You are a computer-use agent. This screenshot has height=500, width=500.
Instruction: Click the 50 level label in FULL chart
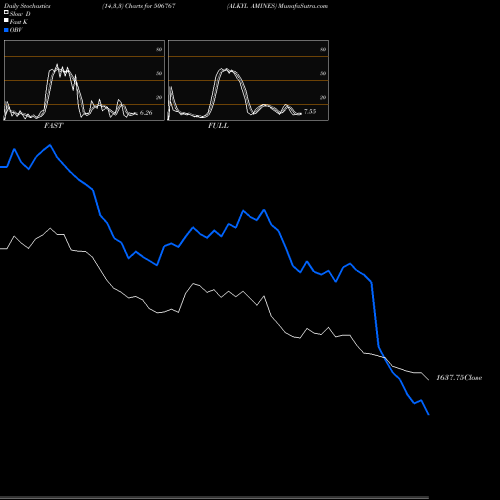coord(323,73)
